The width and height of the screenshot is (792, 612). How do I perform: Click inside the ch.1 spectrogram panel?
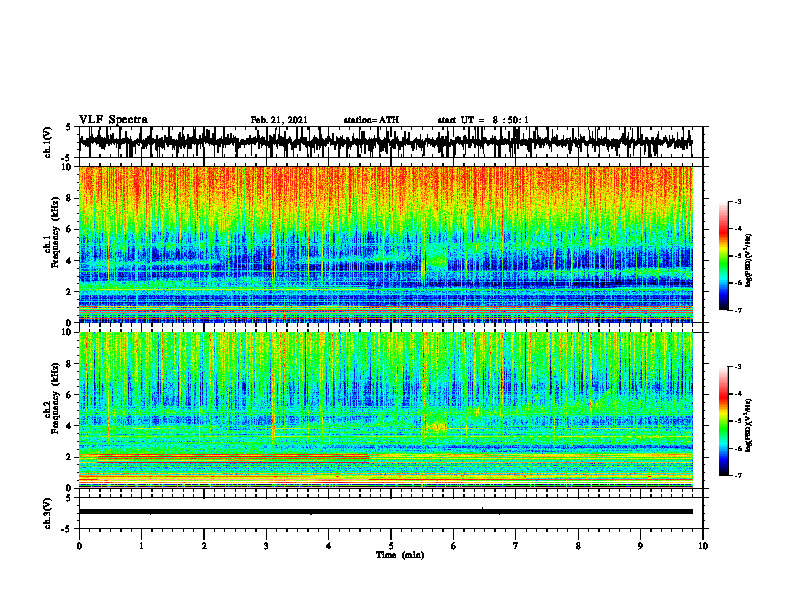point(385,244)
